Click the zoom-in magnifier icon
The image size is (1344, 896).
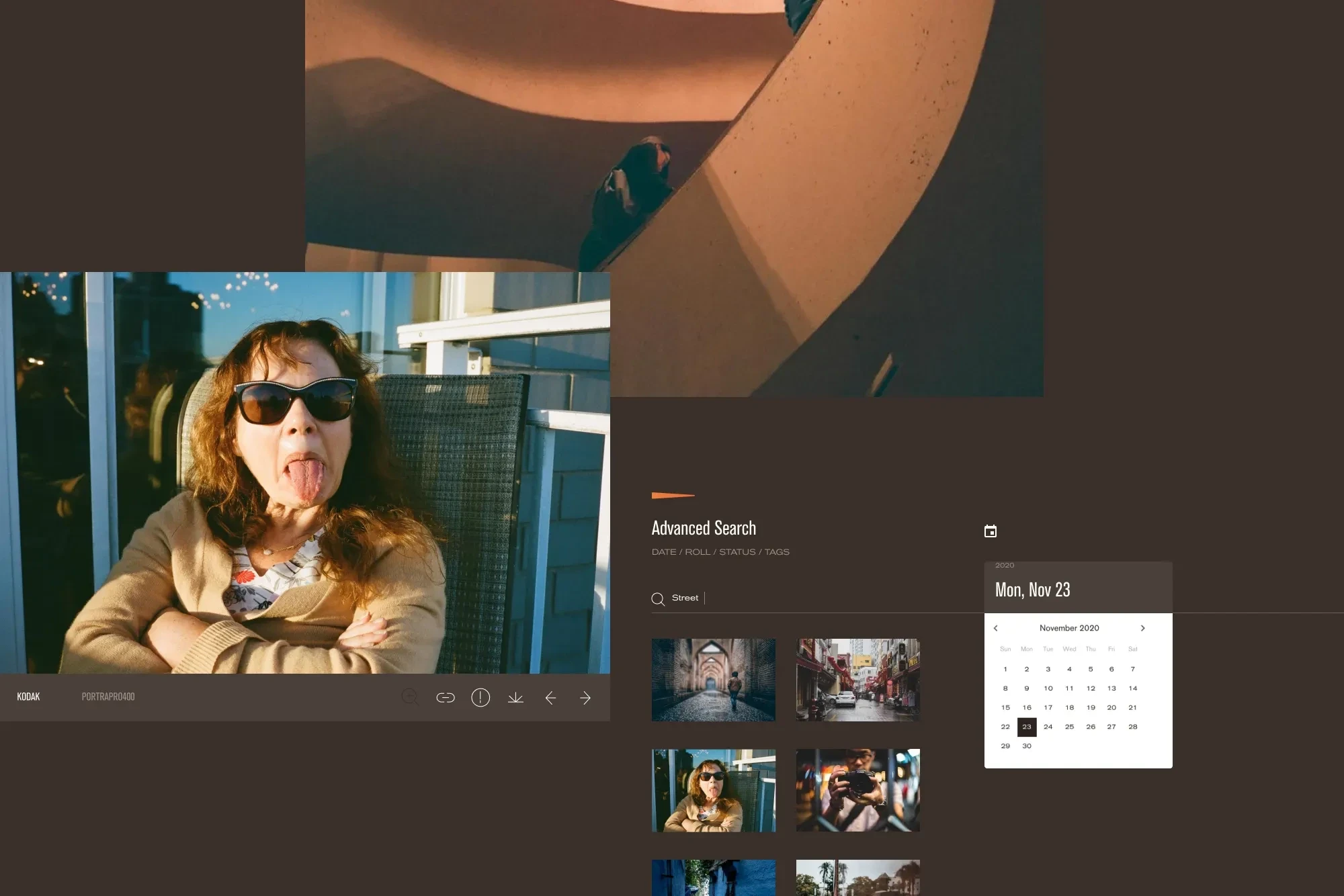tap(410, 697)
